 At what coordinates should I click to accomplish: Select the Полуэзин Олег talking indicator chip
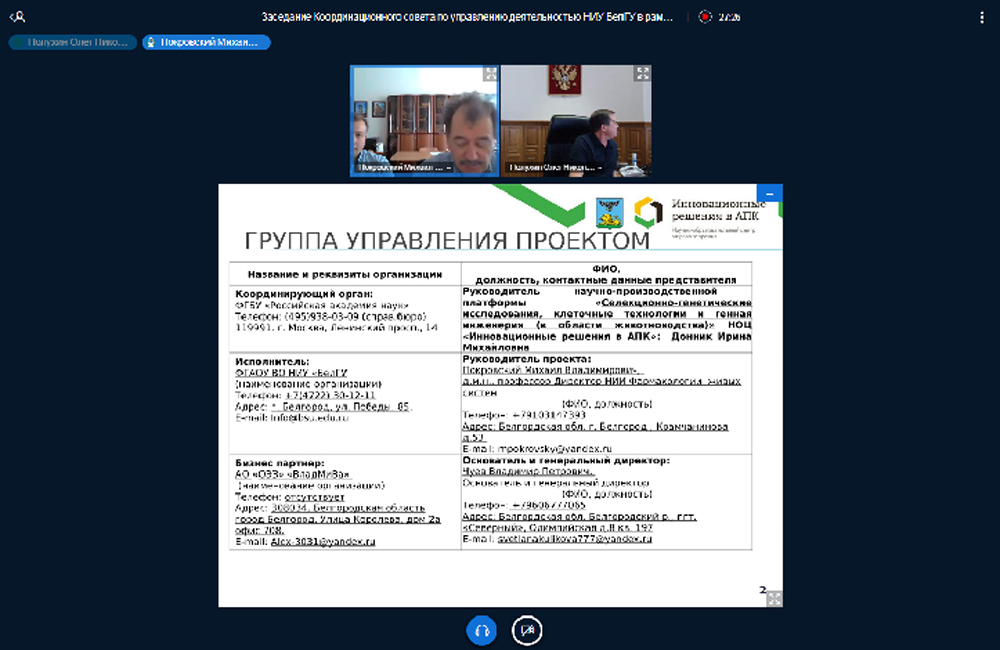point(72,42)
